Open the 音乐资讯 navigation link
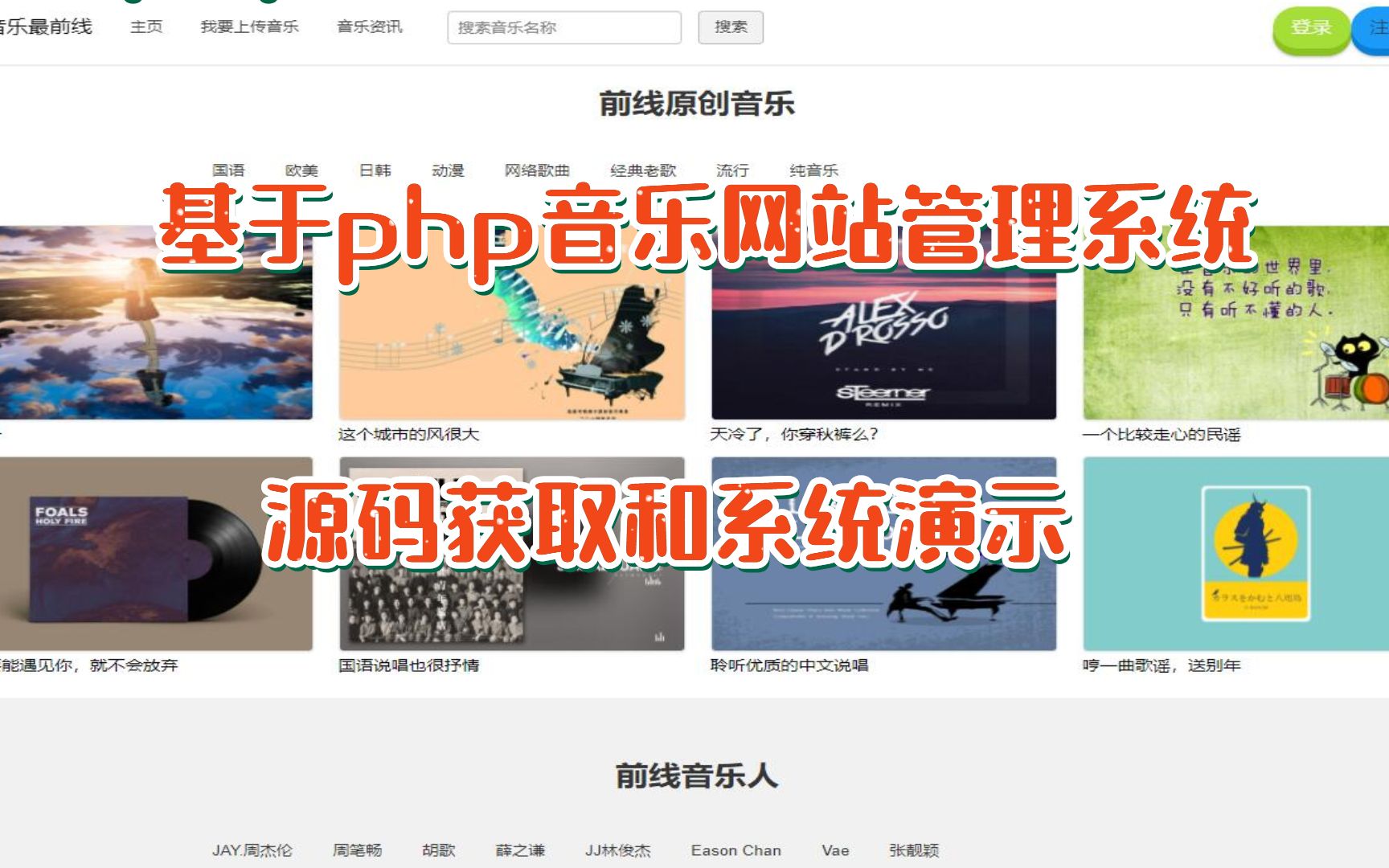 pos(370,27)
